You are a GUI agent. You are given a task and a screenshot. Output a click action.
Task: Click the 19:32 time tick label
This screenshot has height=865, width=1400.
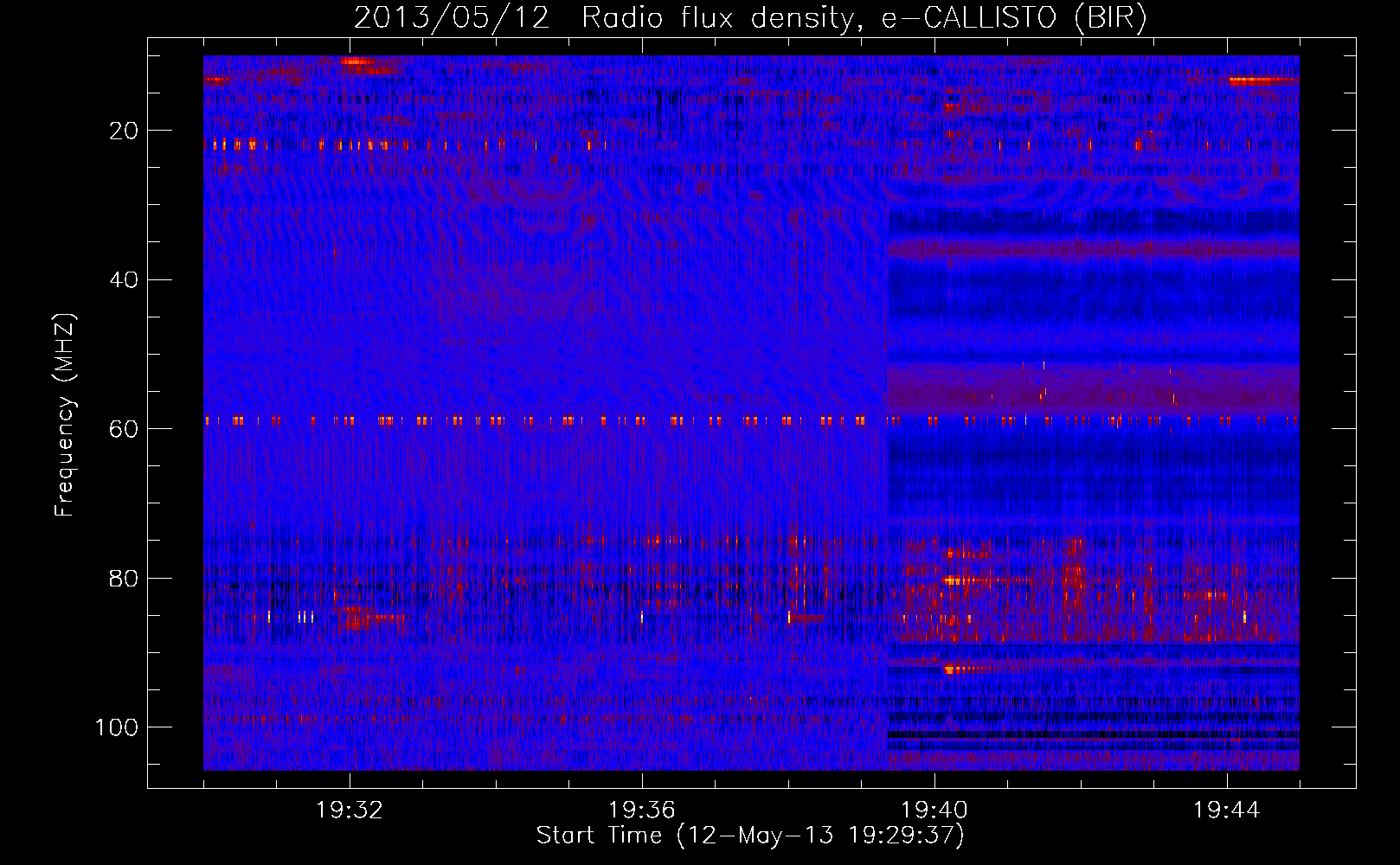[x=350, y=811]
